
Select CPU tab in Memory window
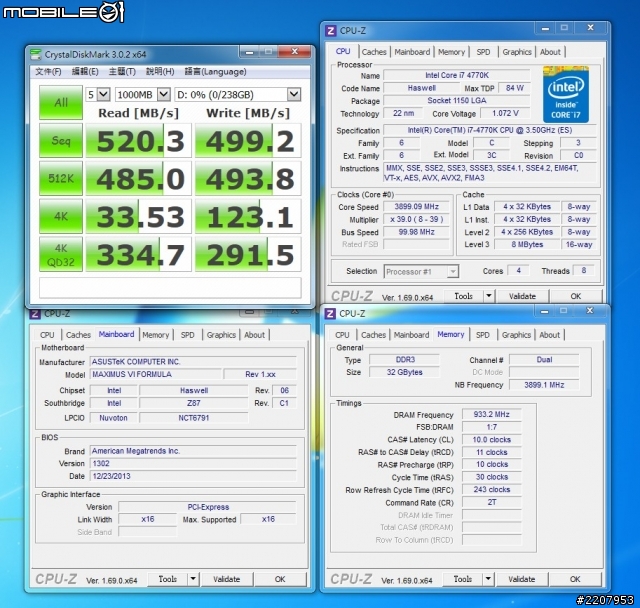tap(342, 335)
